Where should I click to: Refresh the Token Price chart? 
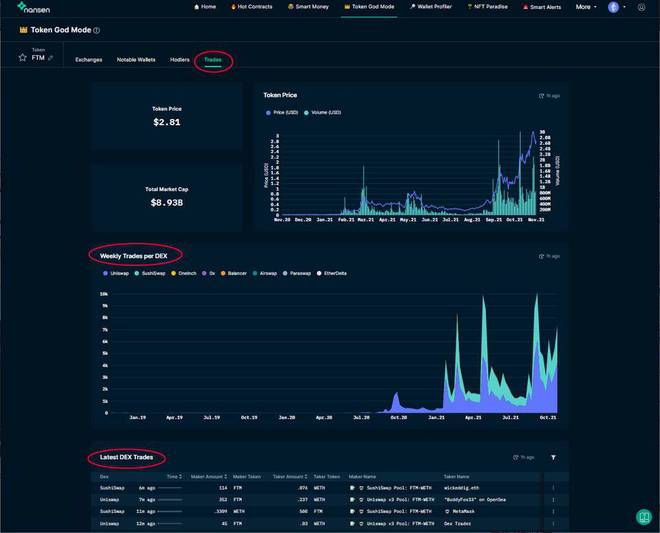541,96
